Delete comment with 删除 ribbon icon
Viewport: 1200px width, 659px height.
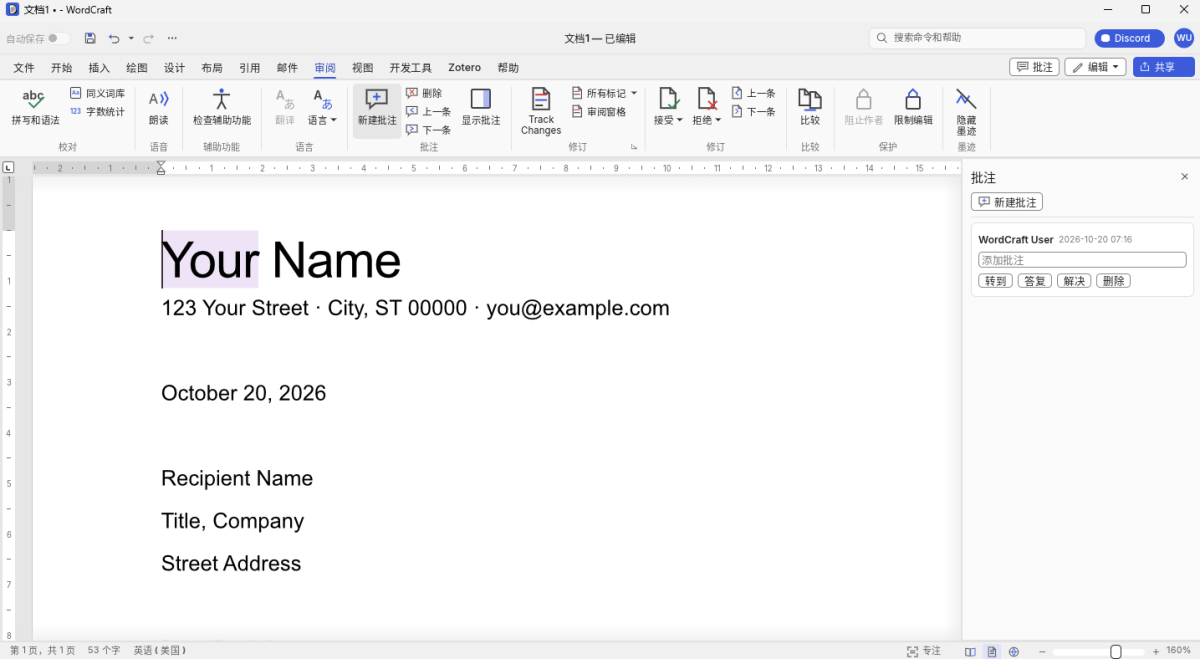pyautogui.click(x=424, y=93)
